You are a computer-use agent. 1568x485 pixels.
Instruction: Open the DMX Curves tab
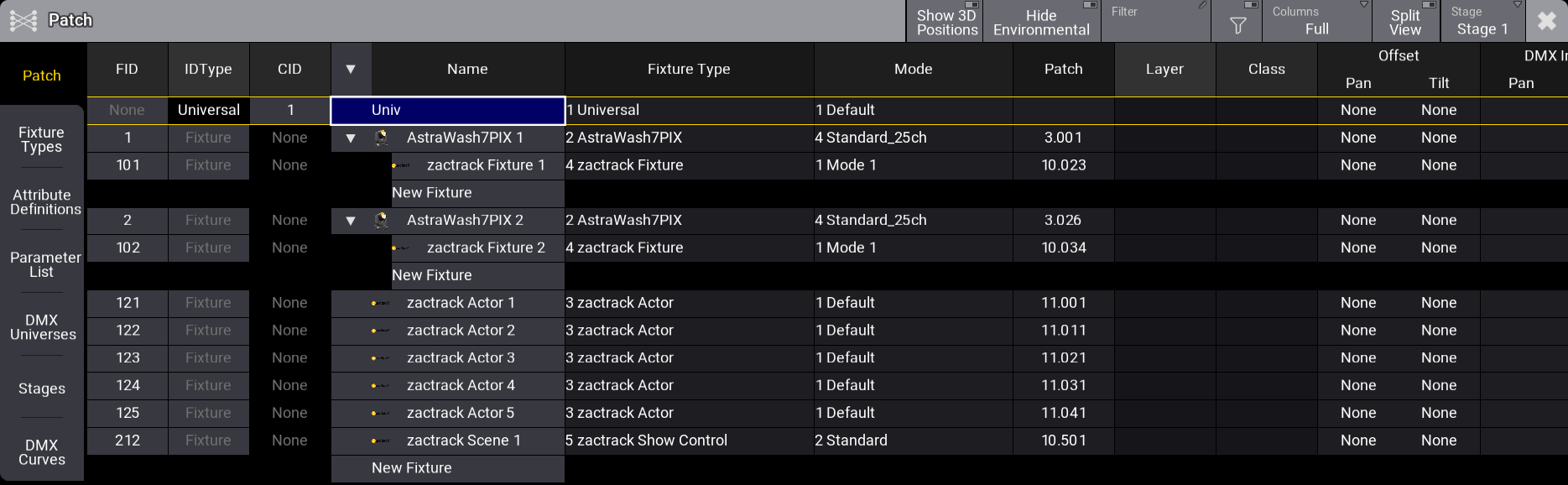42,452
